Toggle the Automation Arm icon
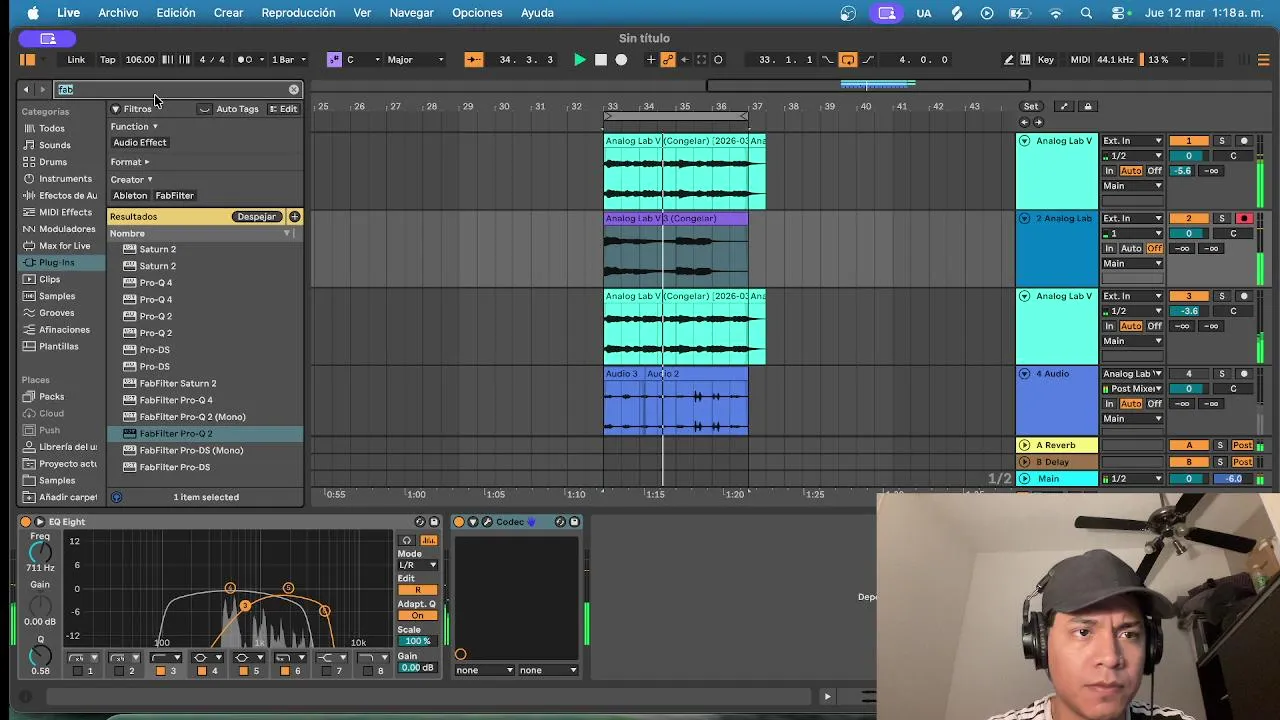 click(x=668, y=60)
